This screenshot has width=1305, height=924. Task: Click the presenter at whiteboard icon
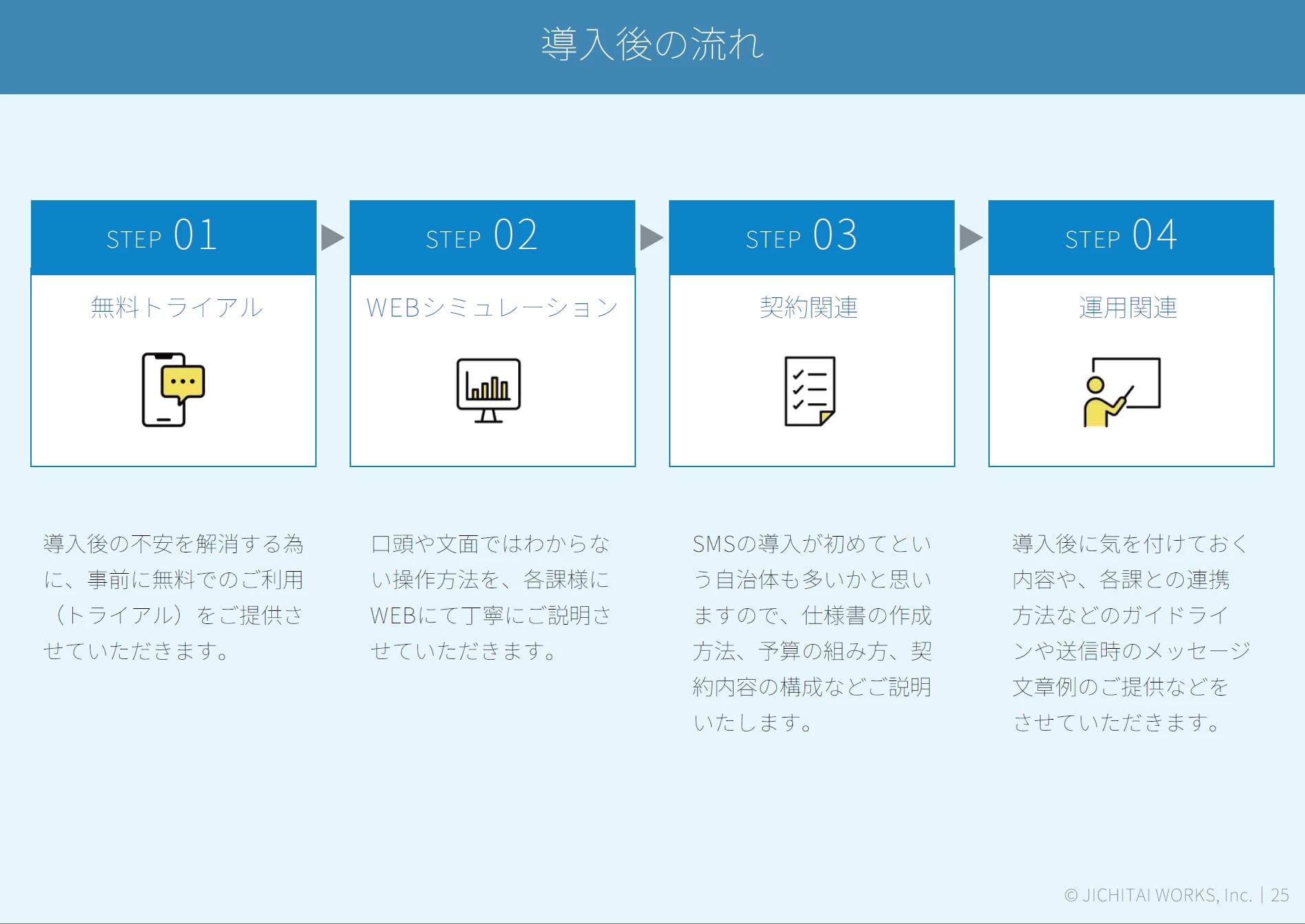(x=1121, y=391)
